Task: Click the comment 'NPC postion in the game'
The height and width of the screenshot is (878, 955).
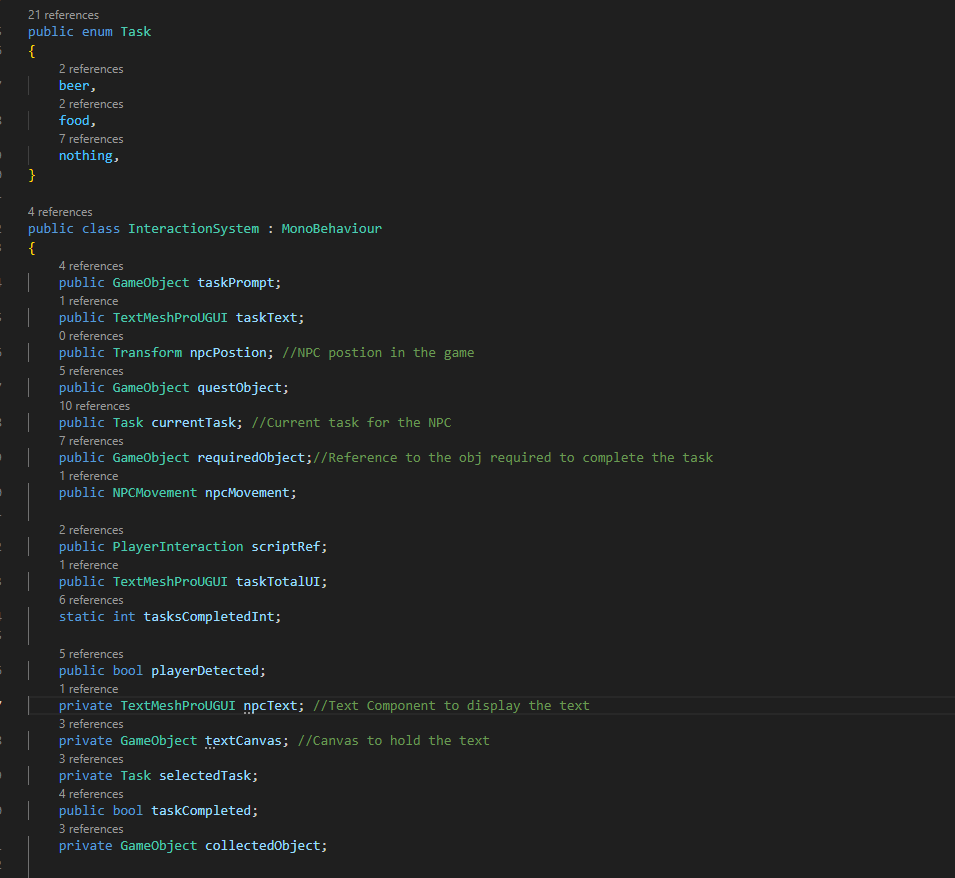Action: point(378,353)
